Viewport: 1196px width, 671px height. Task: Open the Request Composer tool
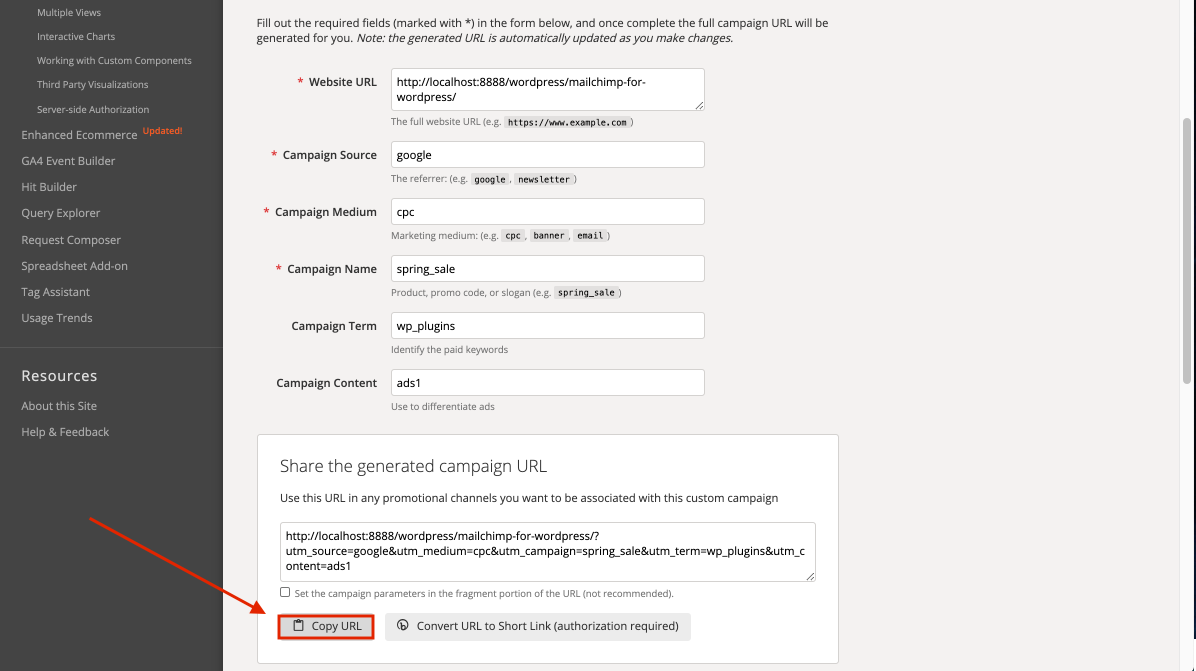(x=71, y=239)
